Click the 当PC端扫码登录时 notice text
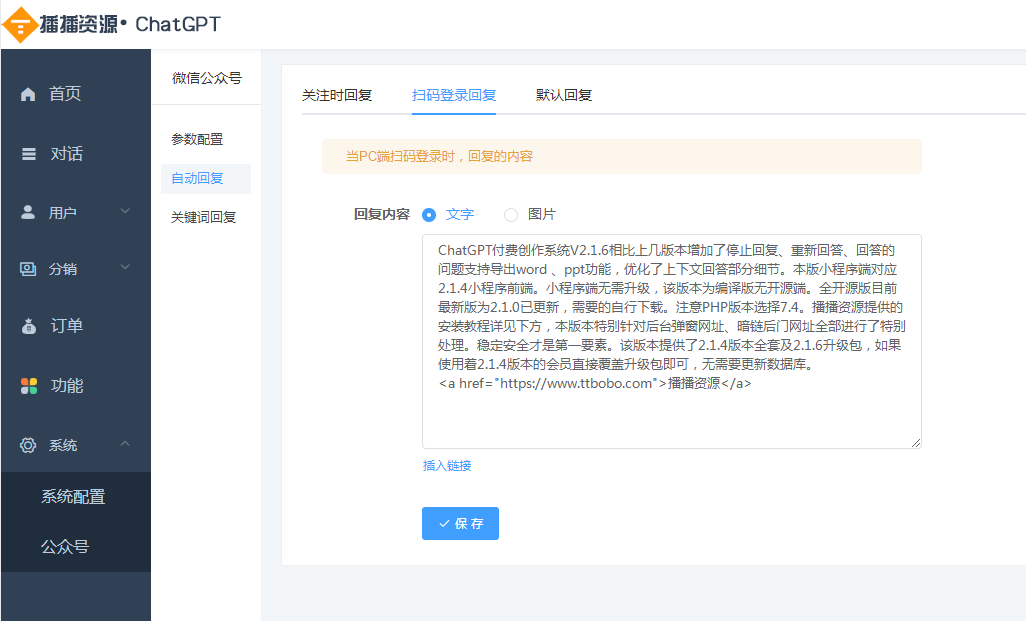 click(440, 156)
